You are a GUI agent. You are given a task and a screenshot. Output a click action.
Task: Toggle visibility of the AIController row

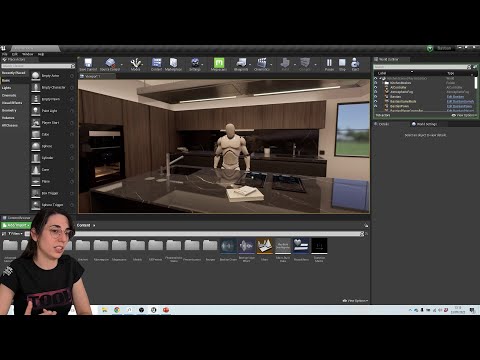(376, 87)
